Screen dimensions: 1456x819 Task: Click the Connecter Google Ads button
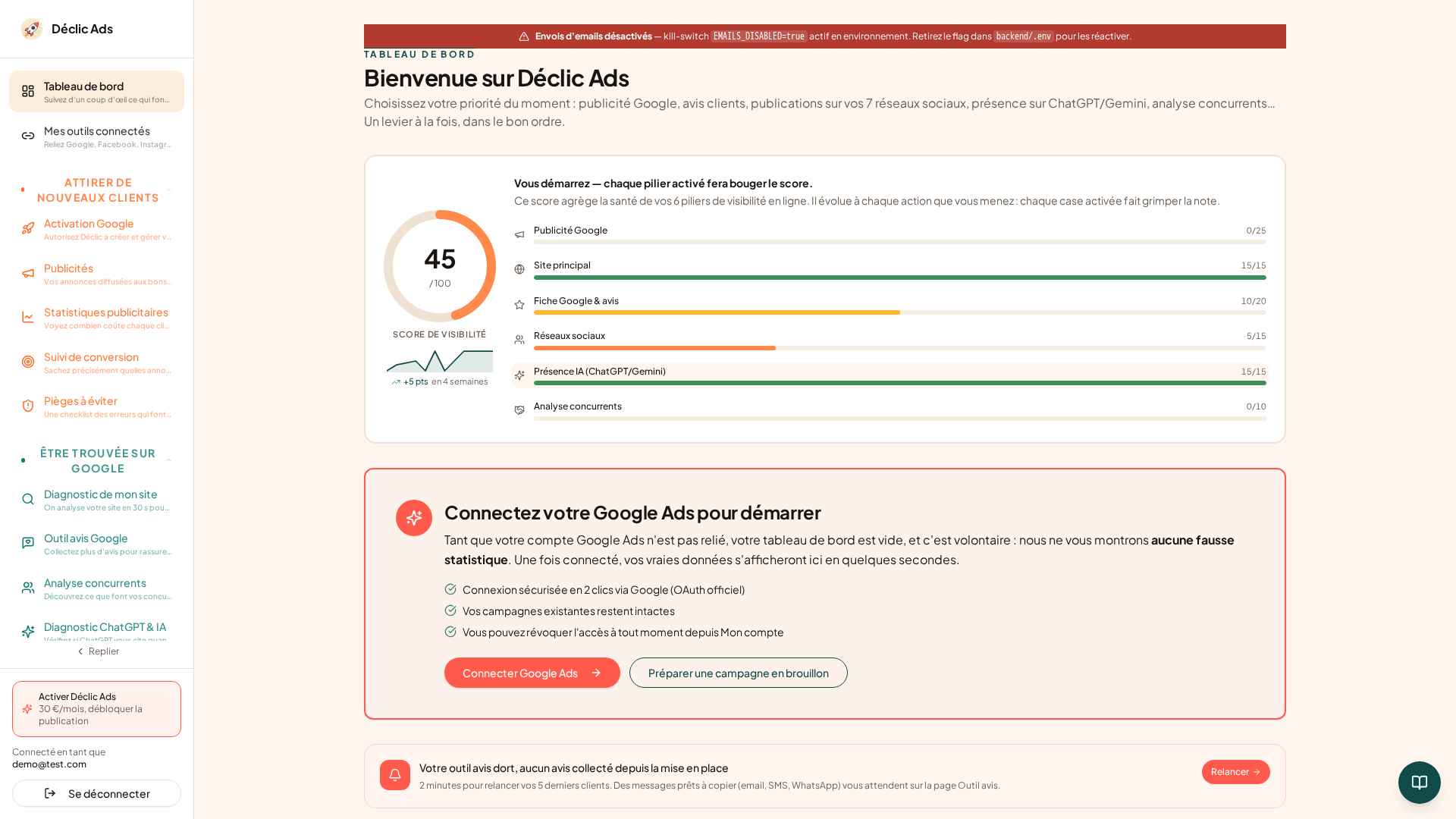(x=532, y=673)
